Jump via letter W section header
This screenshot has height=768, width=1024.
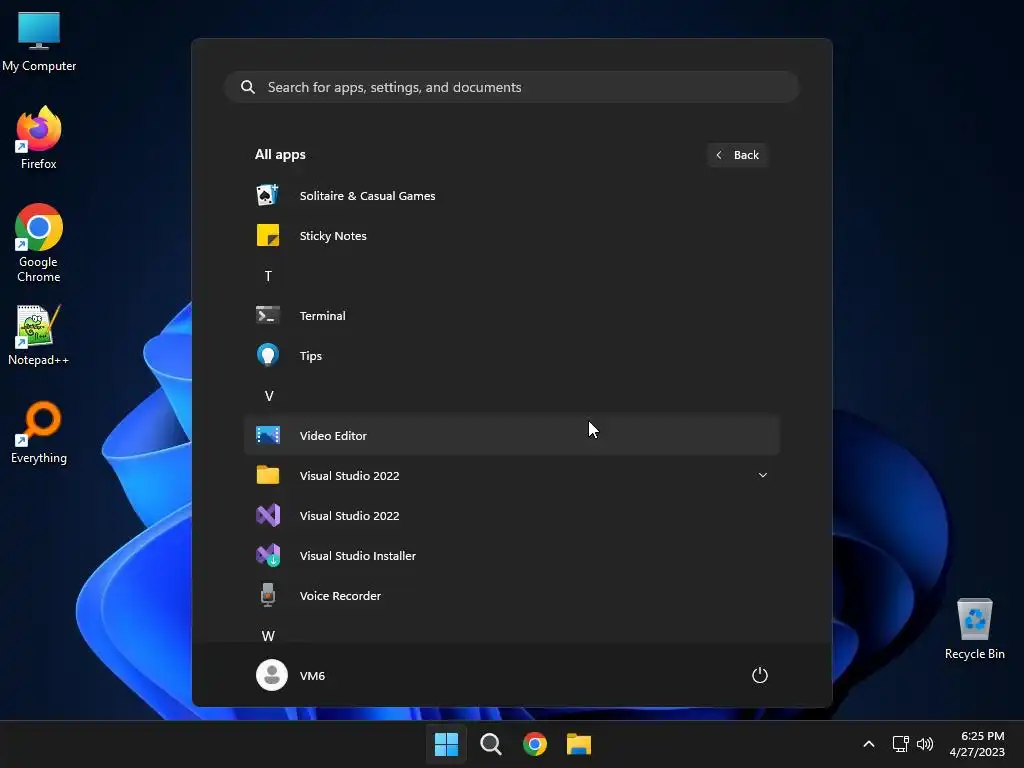(x=268, y=635)
